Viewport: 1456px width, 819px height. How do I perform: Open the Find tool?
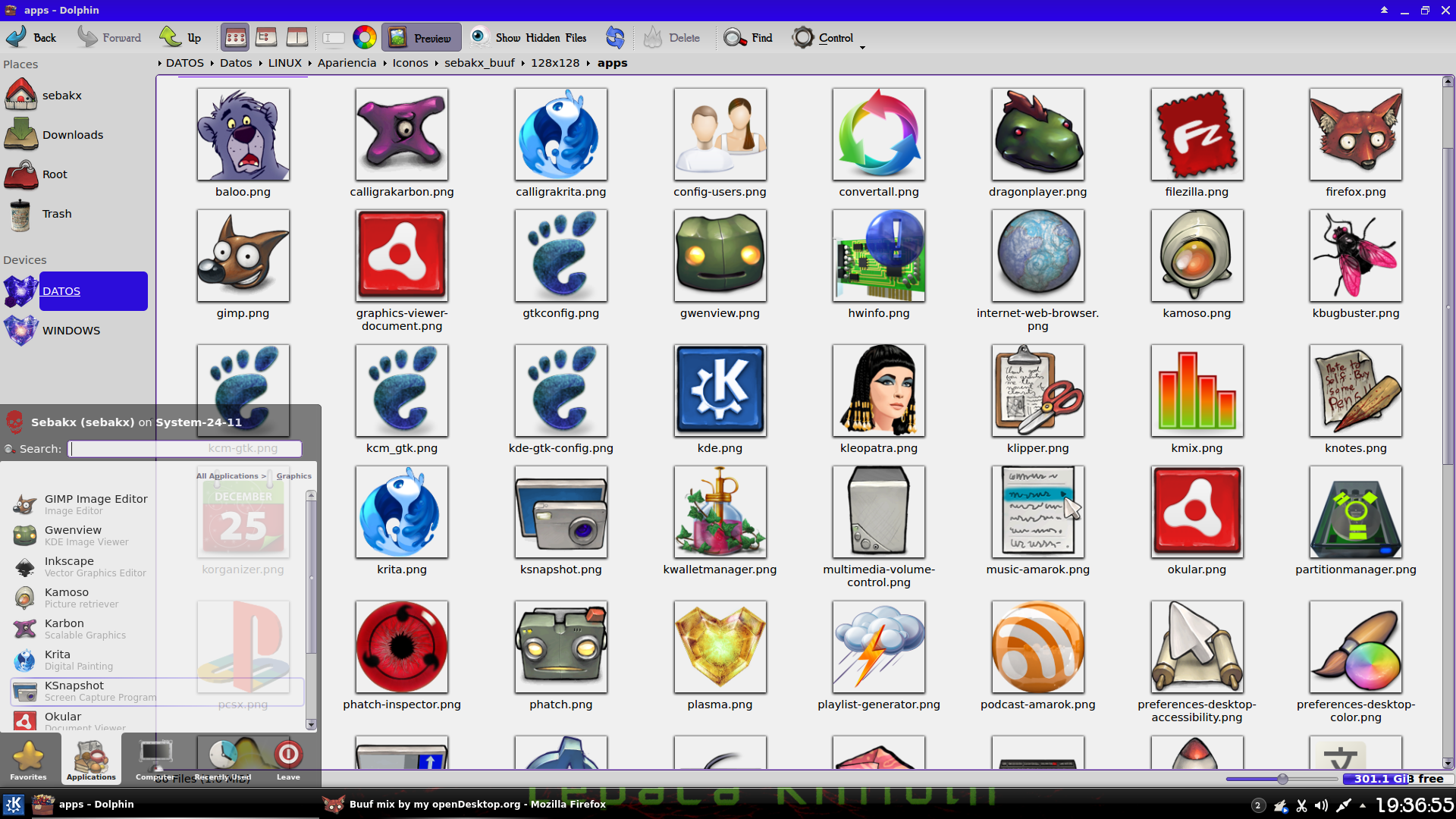748,37
